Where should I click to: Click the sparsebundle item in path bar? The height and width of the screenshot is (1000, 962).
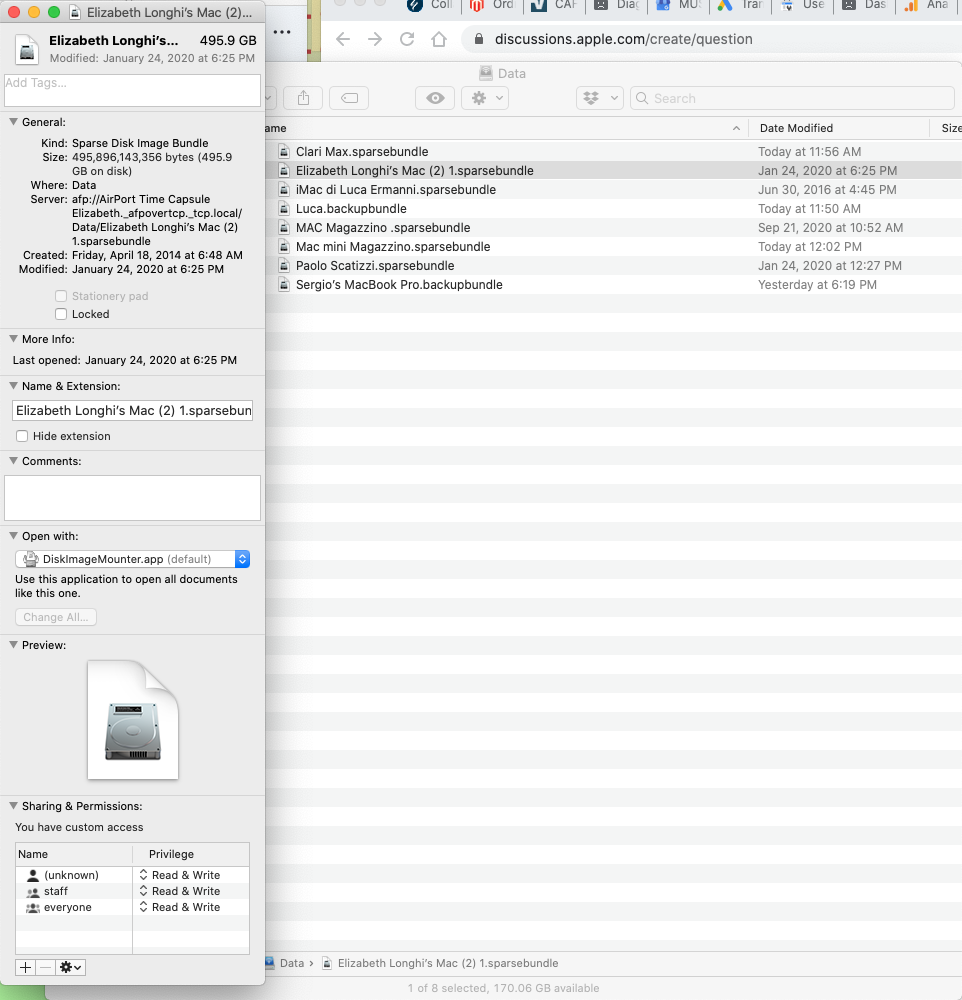448,963
